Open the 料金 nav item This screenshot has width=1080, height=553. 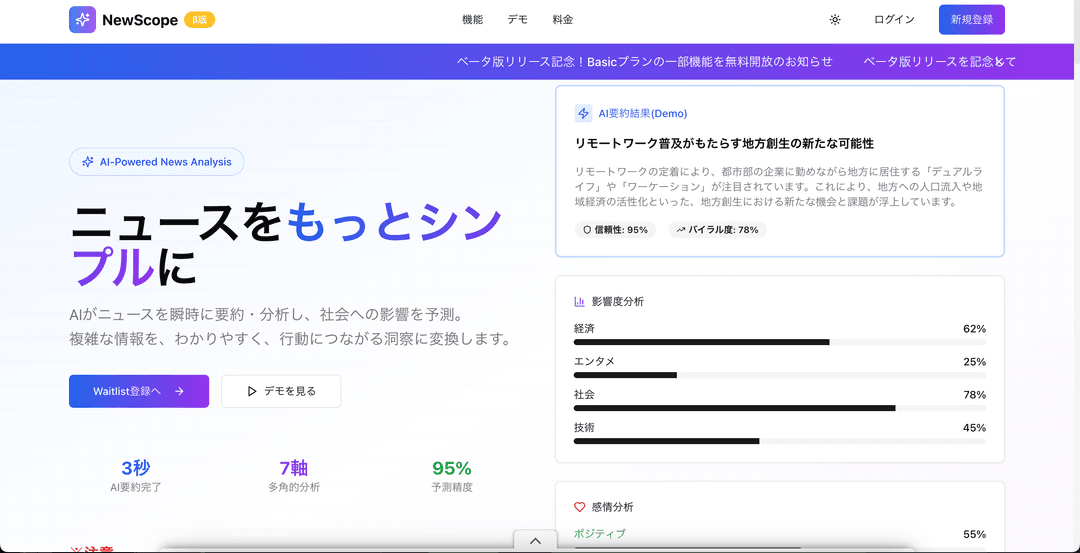coord(563,20)
